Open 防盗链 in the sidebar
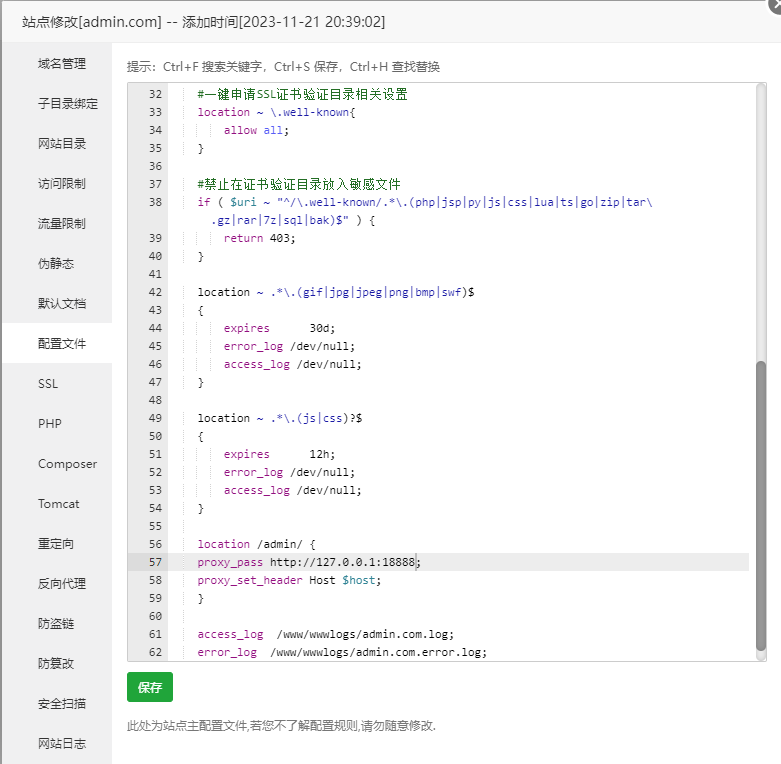 [56, 624]
